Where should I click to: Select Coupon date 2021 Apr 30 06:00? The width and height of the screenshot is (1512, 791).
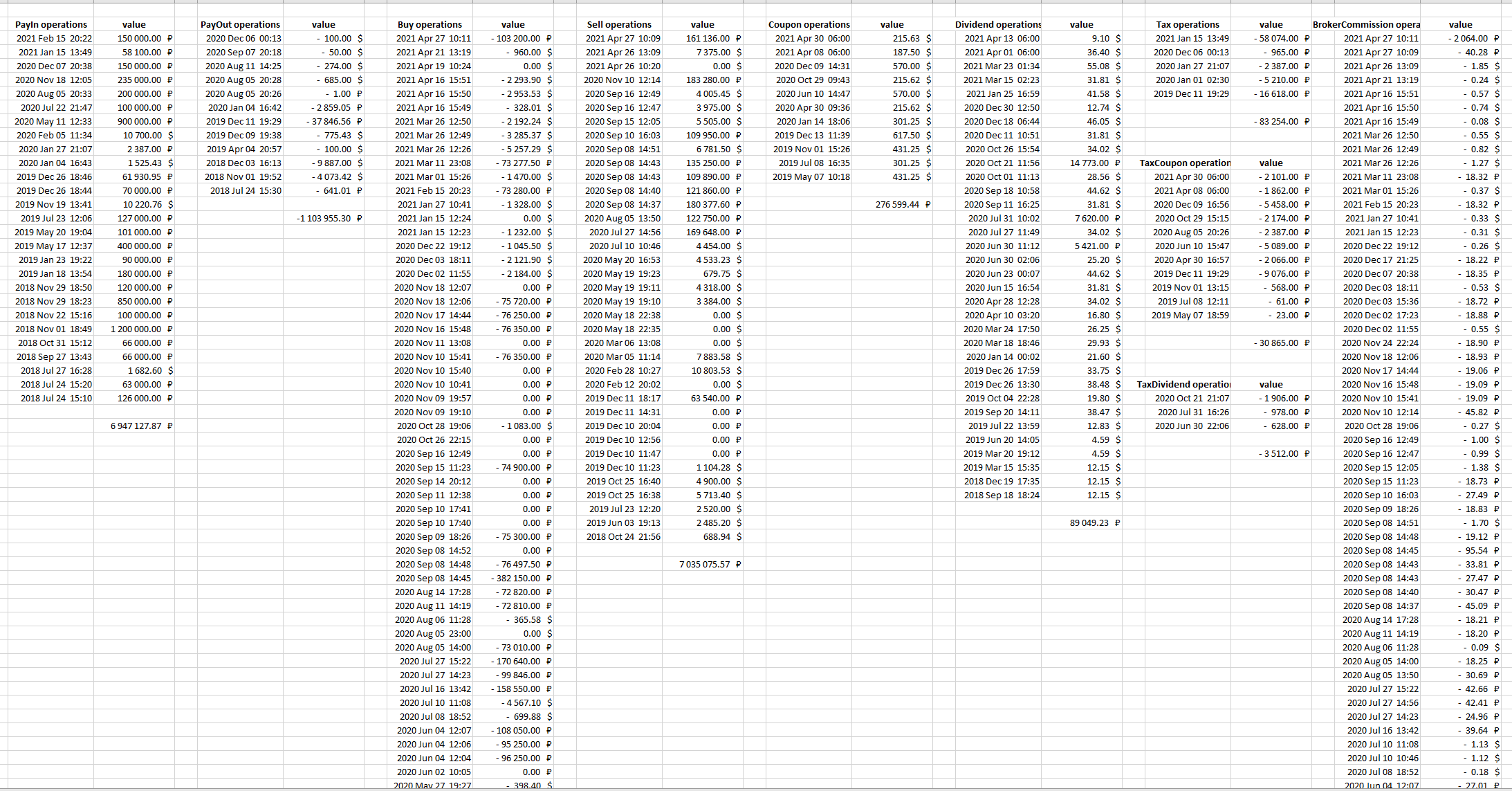[809, 38]
